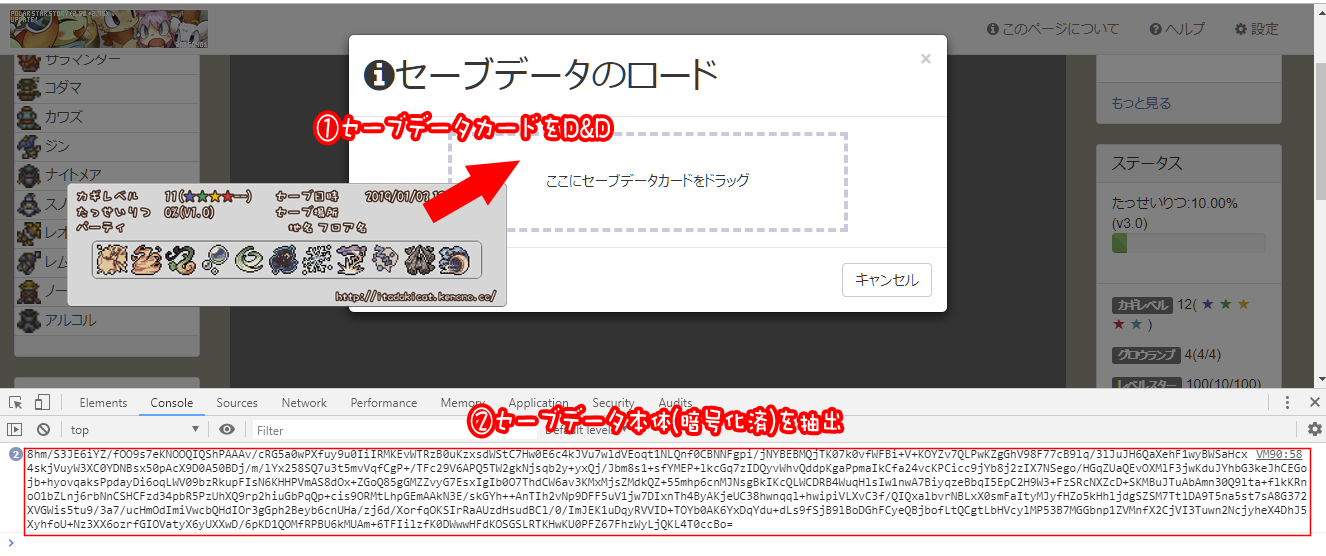This screenshot has width=1326, height=556.
Task: Show the console sidebar panel icon
Action: click(x=16, y=429)
